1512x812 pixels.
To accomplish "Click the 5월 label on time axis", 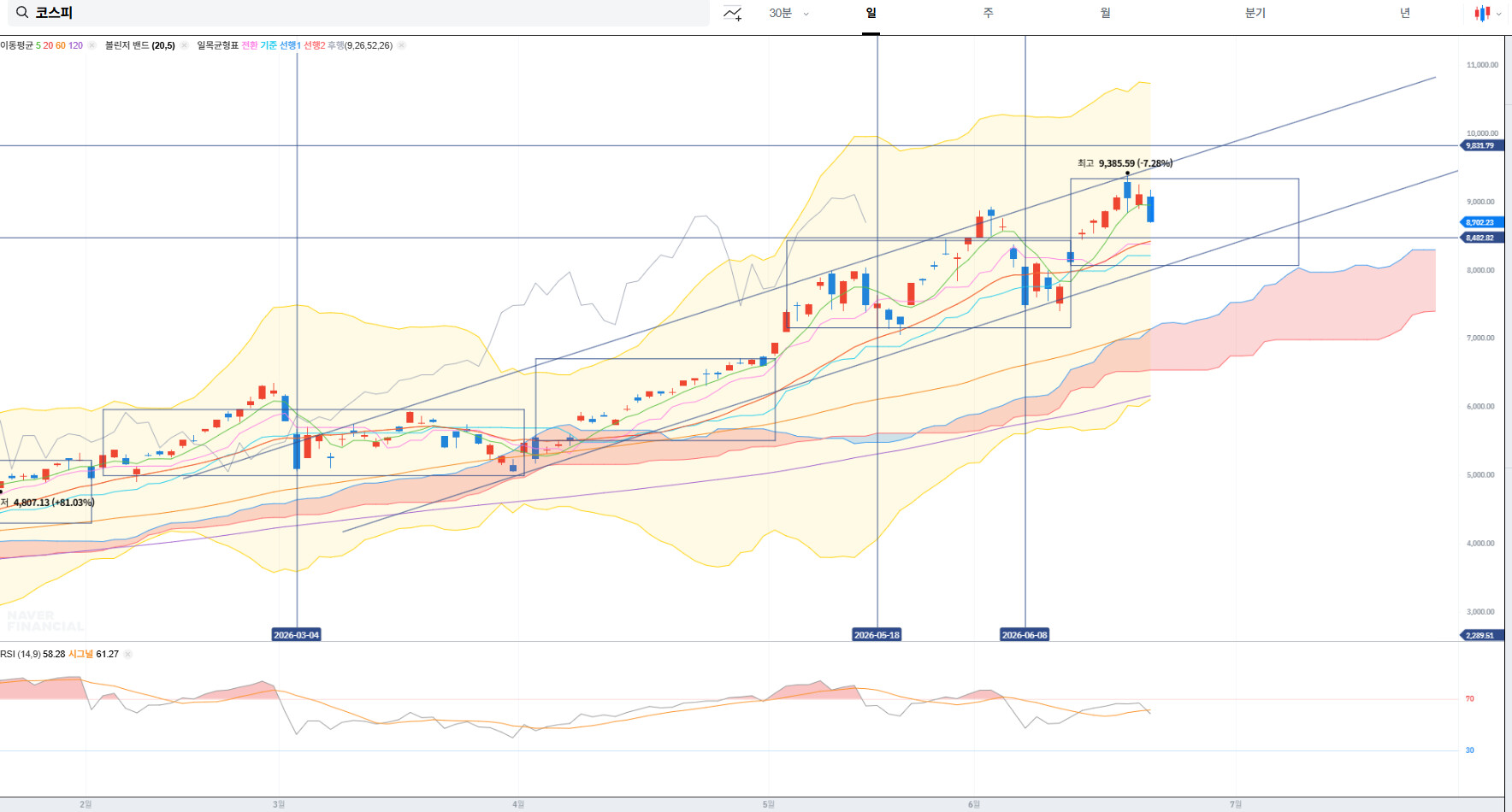I will click(769, 804).
